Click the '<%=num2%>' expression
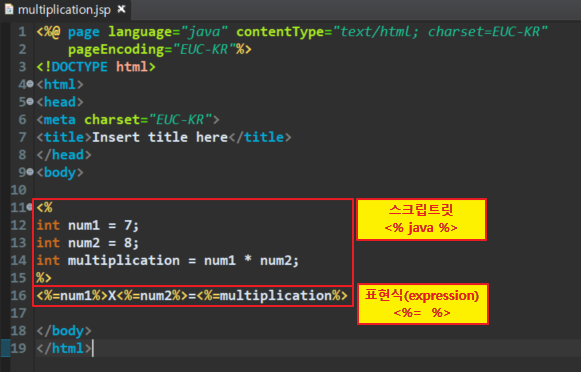This screenshot has height=372, width=581. click(152, 296)
